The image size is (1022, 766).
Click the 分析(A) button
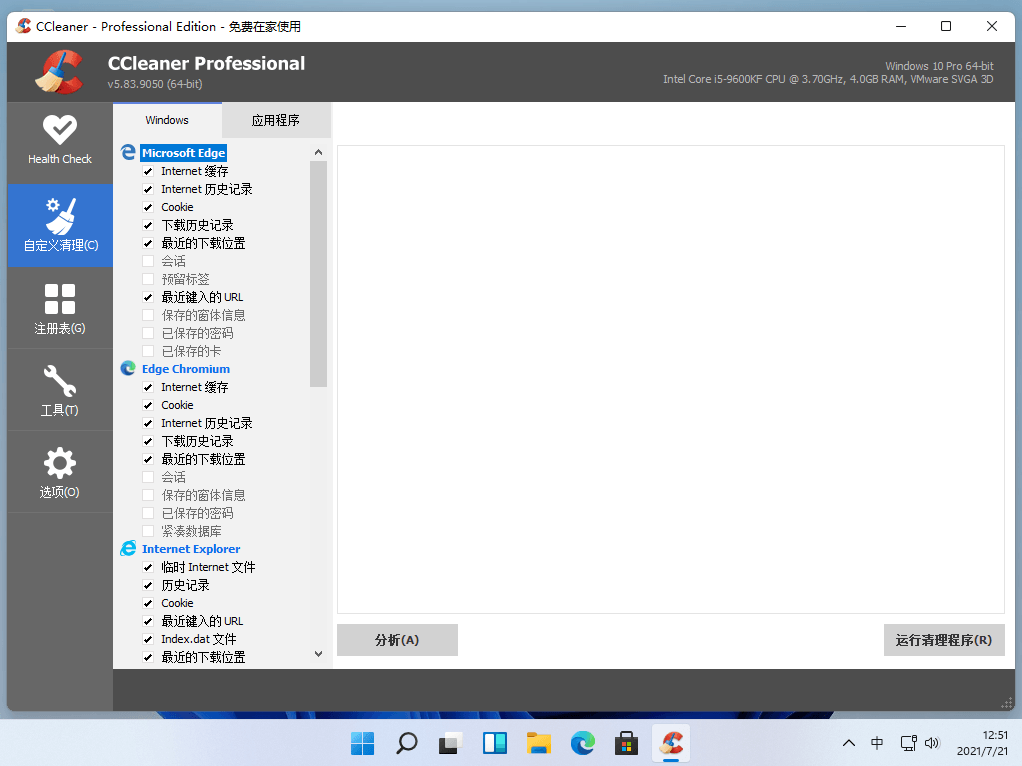397,640
